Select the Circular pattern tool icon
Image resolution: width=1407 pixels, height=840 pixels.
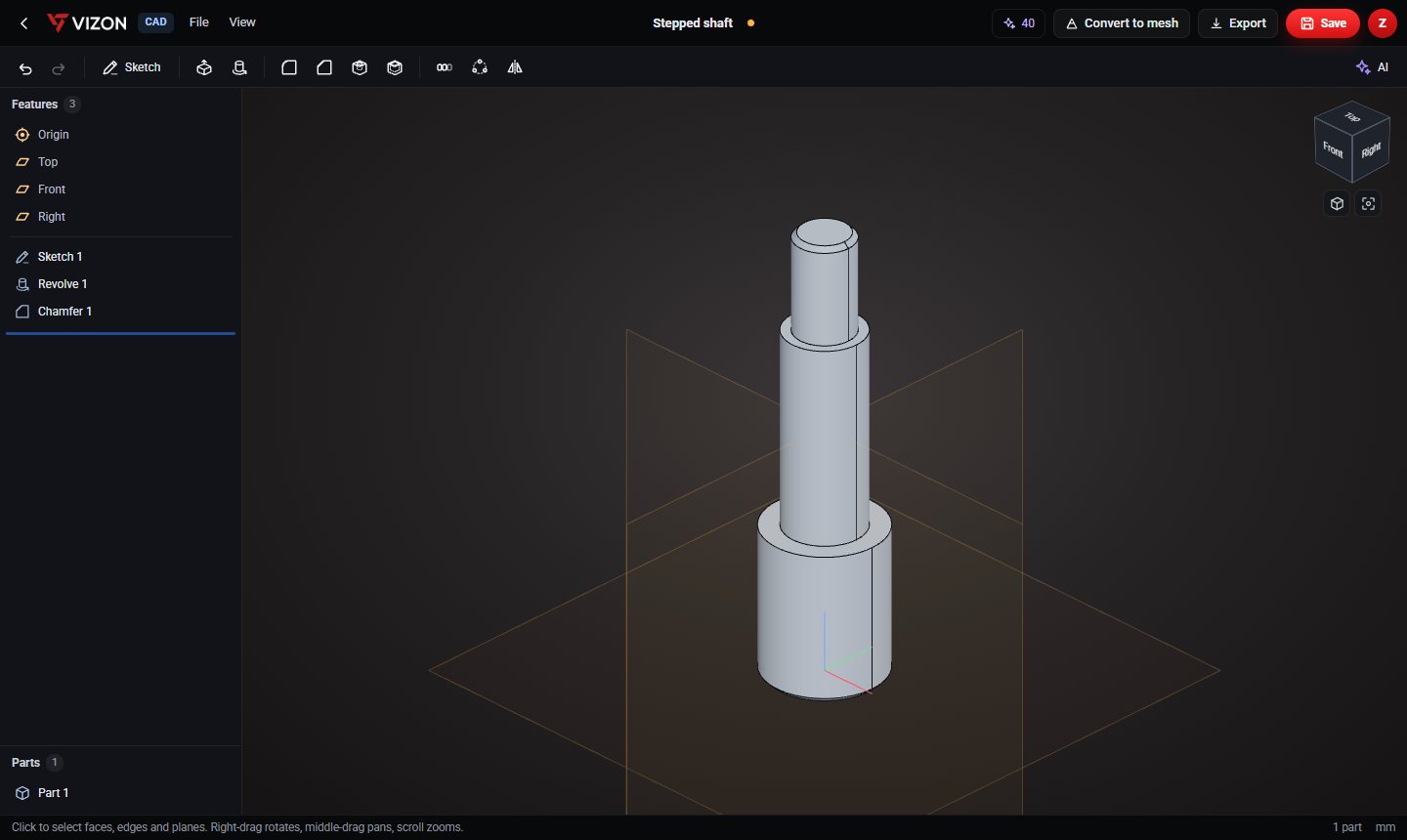[480, 67]
